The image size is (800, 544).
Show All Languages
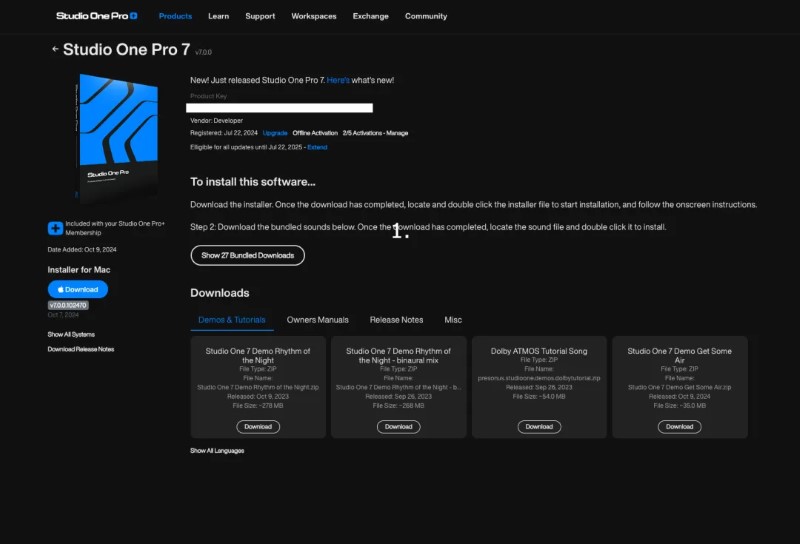(217, 451)
